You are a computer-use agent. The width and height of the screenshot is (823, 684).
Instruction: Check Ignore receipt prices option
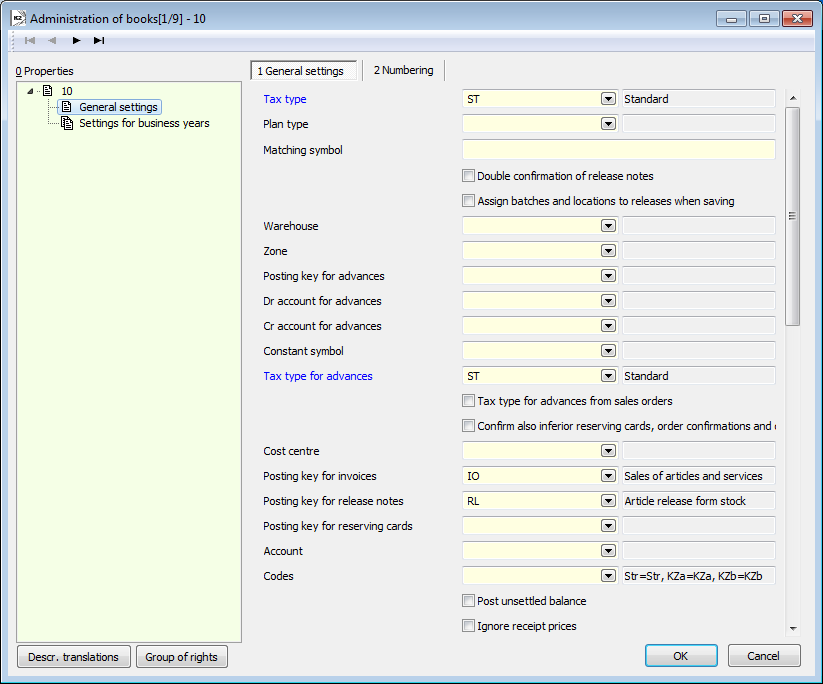(468, 626)
